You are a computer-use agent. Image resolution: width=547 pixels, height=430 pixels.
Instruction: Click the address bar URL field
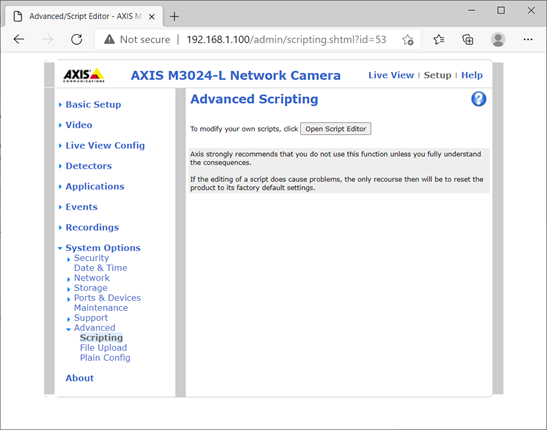(286, 39)
